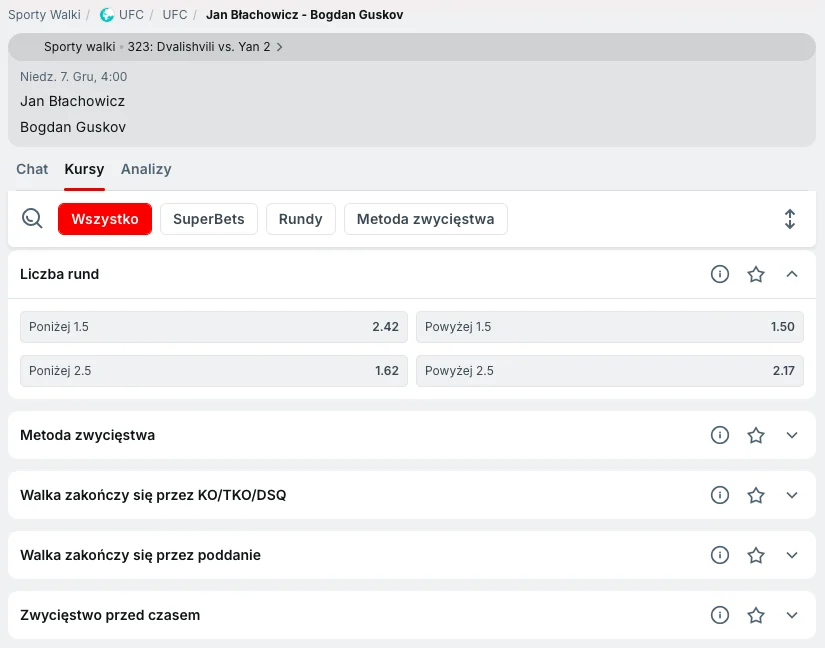The height and width of the screenshot is (648, 825).
Task: Click the expand/collapse all markets arrows icon
Action: click(789, 219)
